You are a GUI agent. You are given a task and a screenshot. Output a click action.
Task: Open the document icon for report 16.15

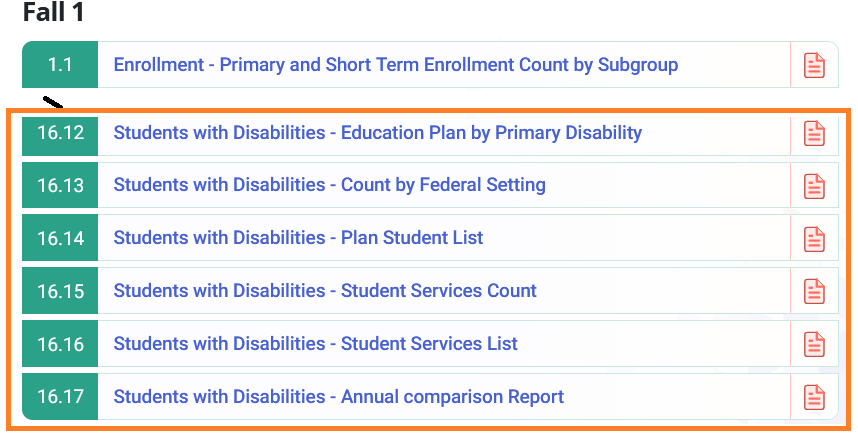click(814, 291)
